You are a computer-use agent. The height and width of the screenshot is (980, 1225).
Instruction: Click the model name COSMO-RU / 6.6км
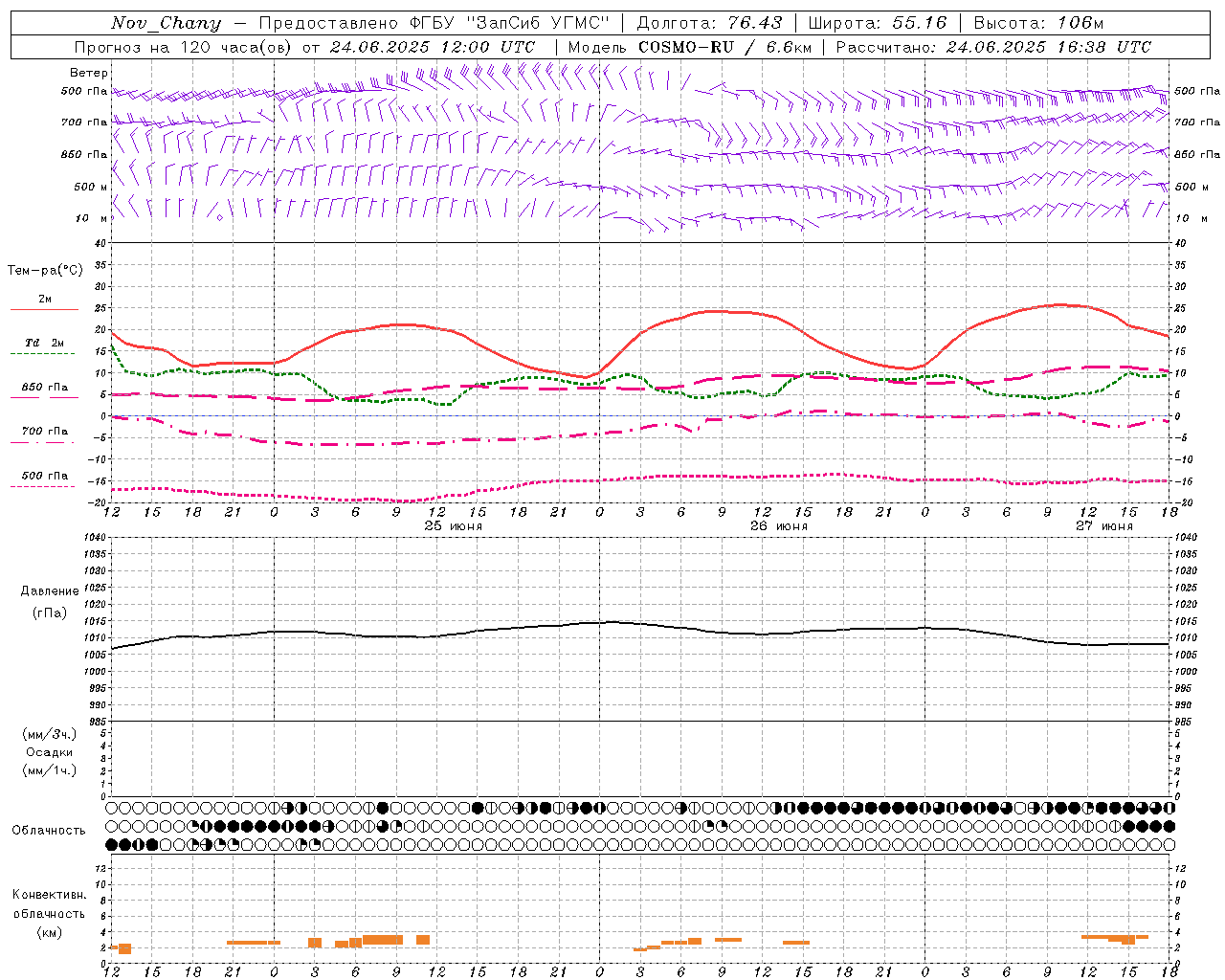(724, 47)
